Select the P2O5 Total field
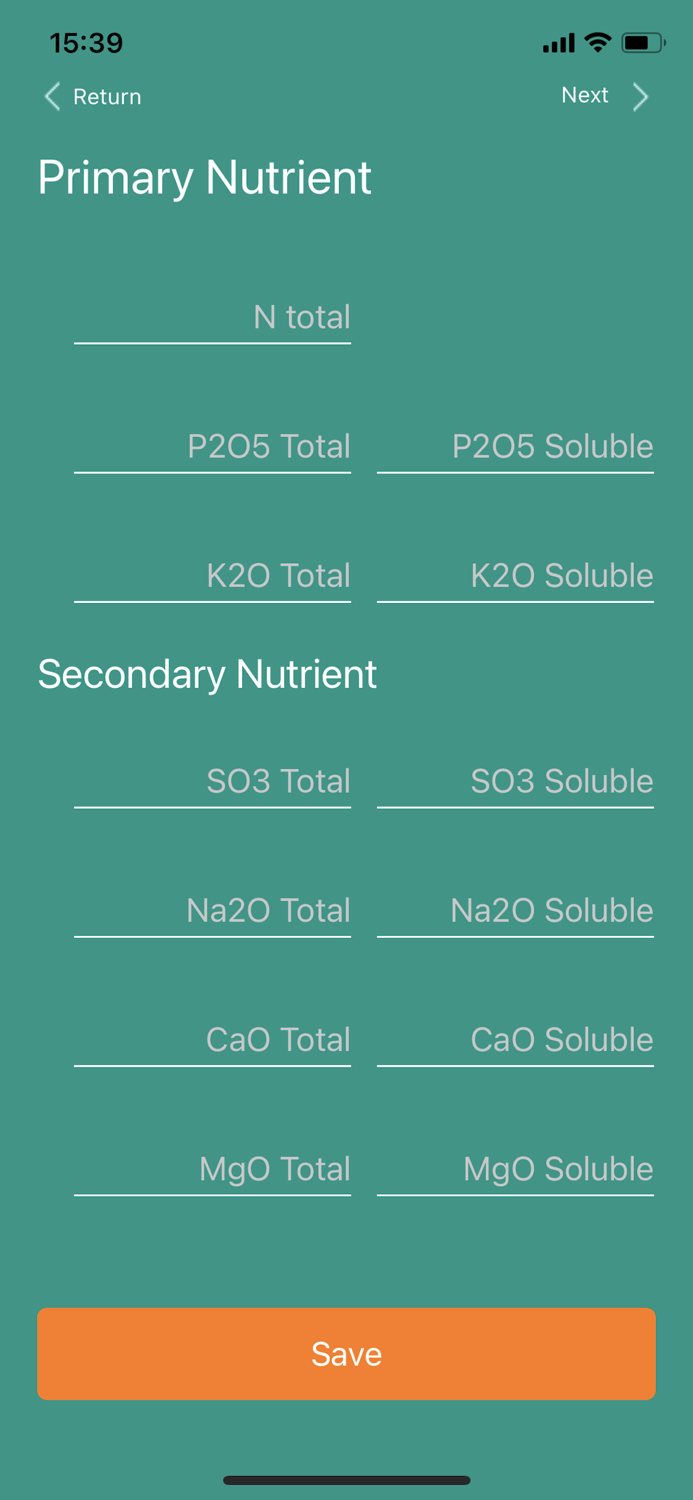The image size is (693, 1500). [212, 447]
